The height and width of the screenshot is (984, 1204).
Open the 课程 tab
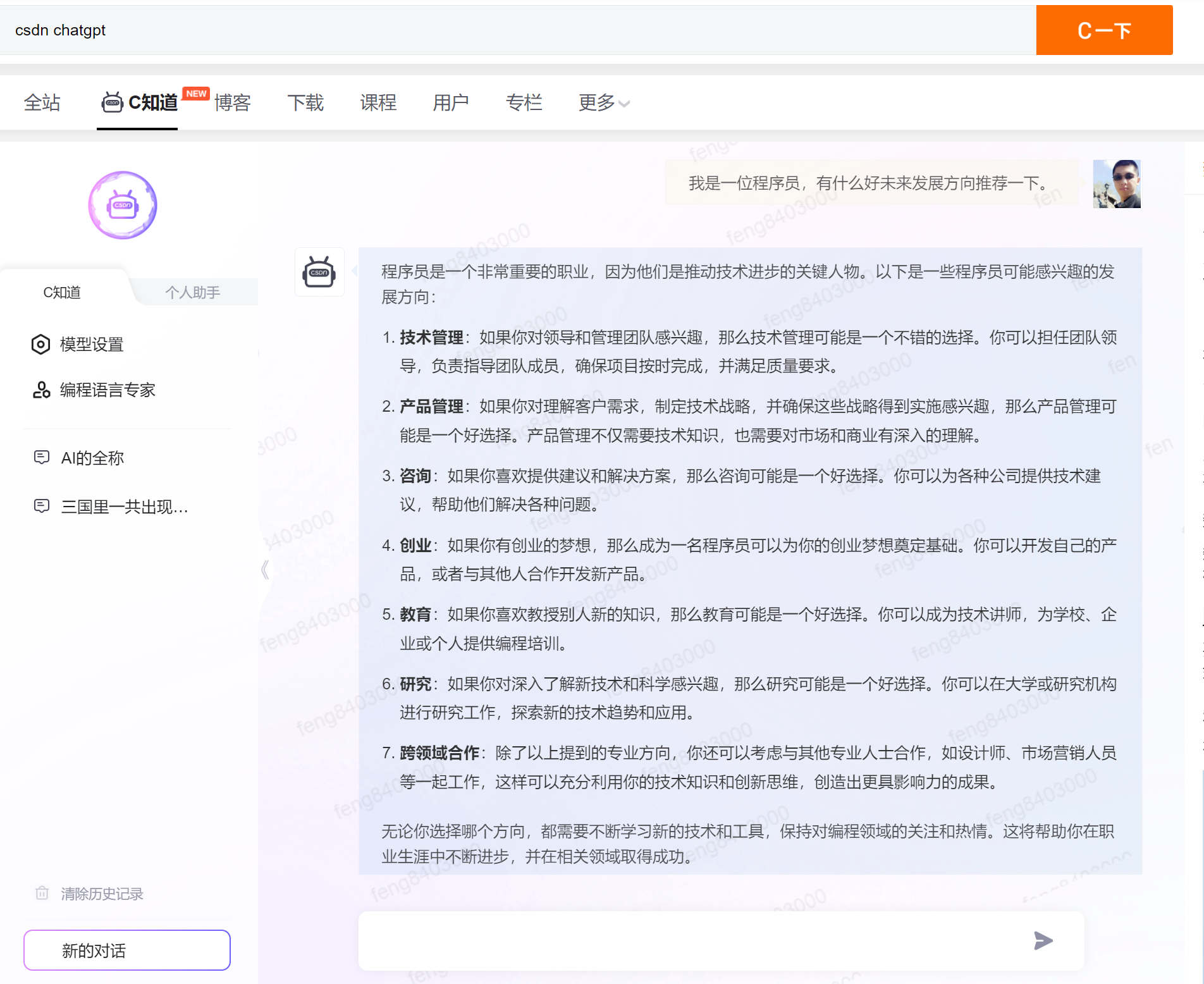pos(378,102)
